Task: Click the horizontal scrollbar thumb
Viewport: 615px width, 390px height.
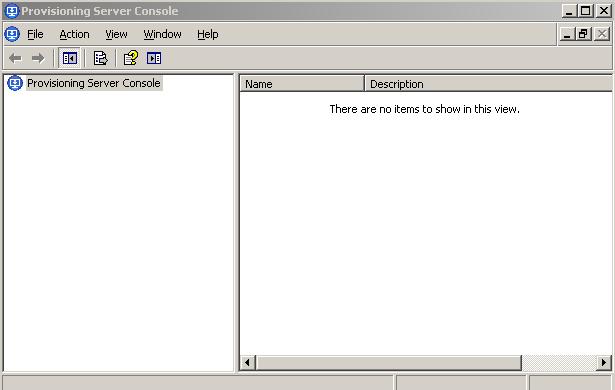Action: click(x=389, y=363)
